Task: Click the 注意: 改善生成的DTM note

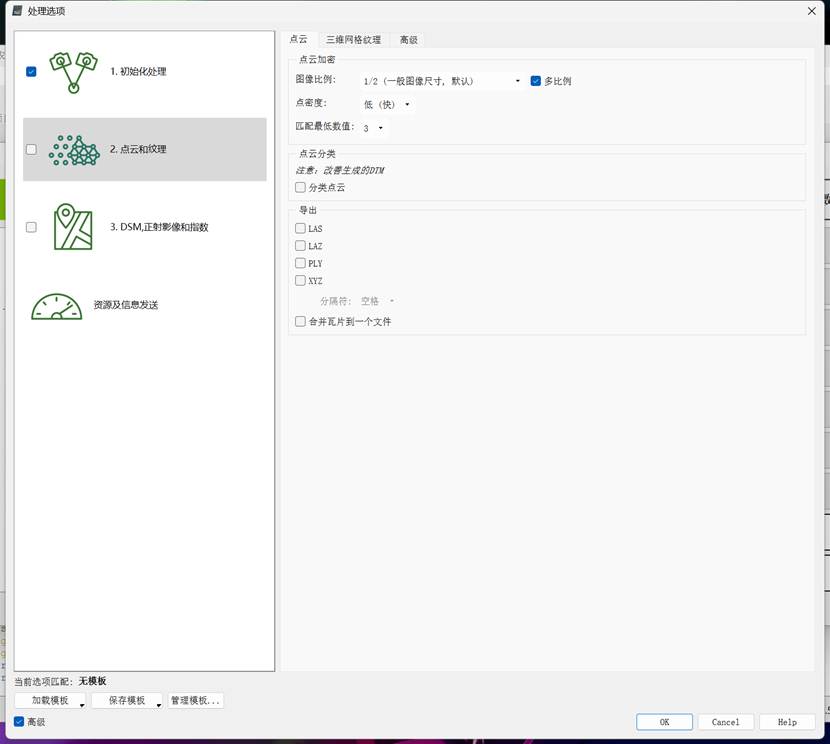Action: pos(340,170)
